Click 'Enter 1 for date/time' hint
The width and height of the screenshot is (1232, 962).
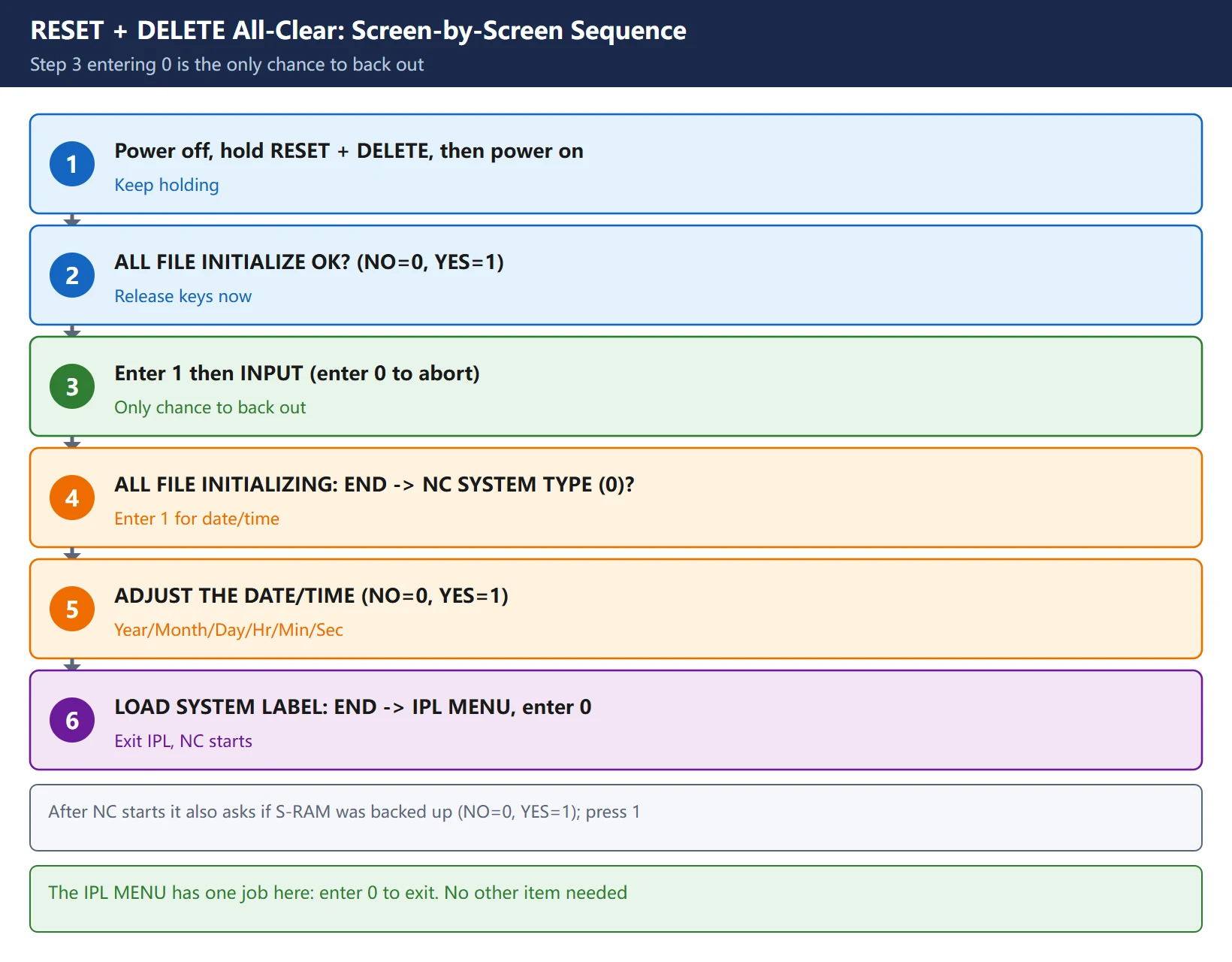tap(197, 519)
